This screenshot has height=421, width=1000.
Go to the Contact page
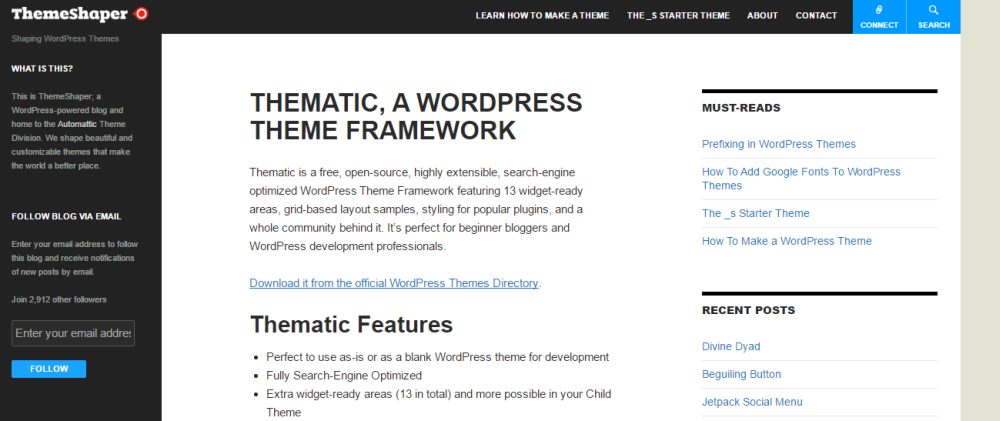tap(816, 16)
